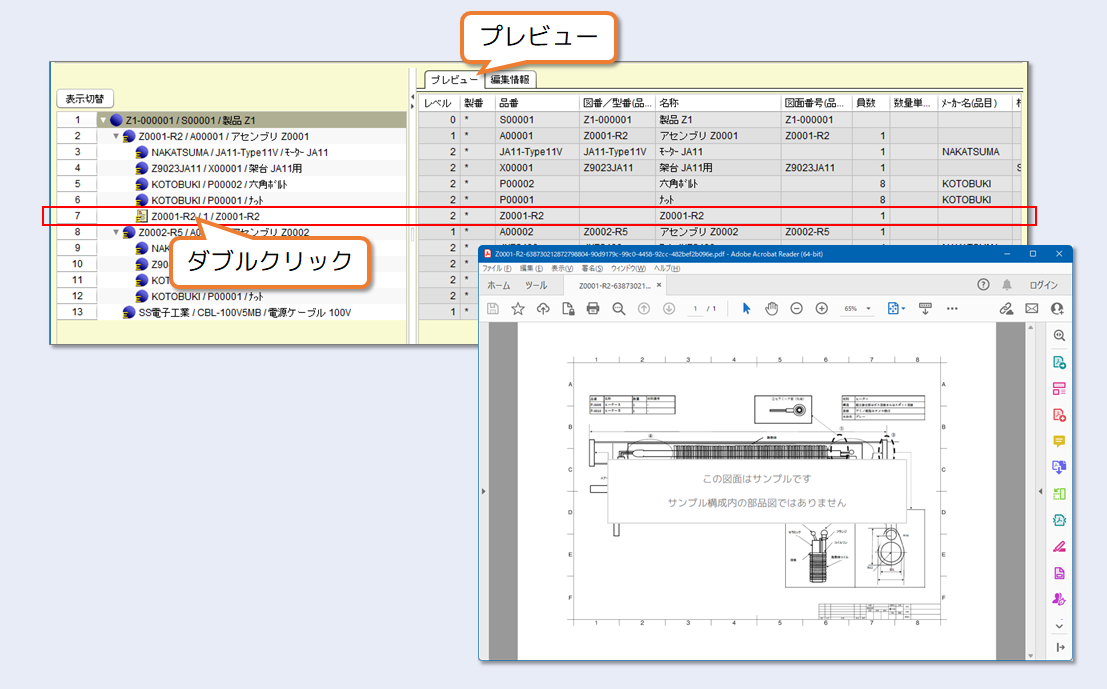Click the current page number field

click(695, 308)
